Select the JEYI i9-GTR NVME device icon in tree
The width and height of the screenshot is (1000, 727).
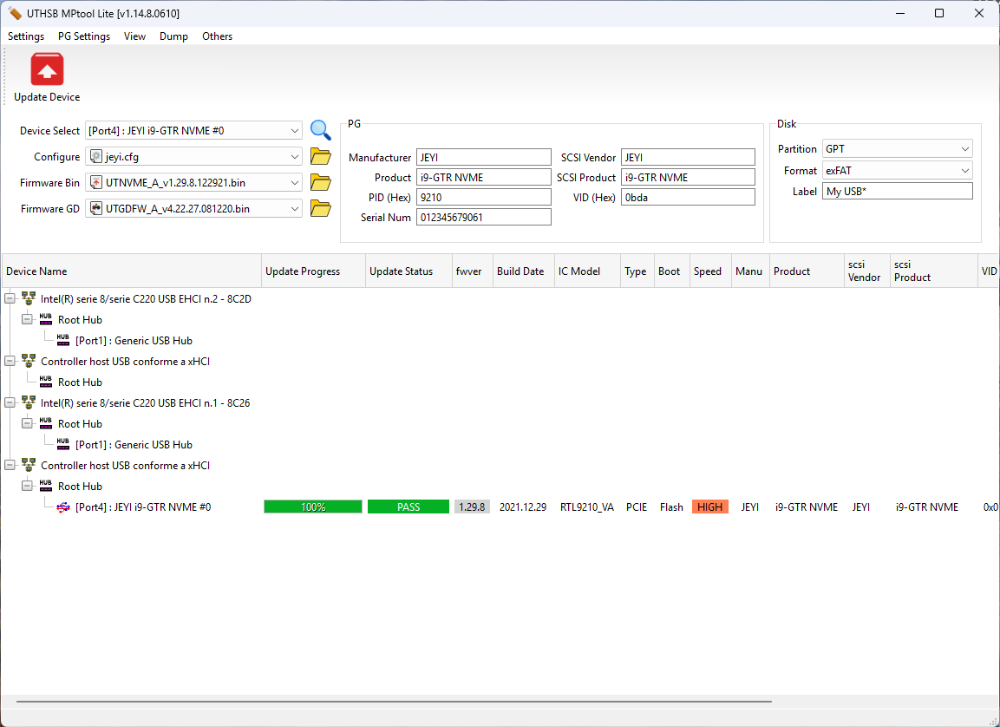pos(64,507)
